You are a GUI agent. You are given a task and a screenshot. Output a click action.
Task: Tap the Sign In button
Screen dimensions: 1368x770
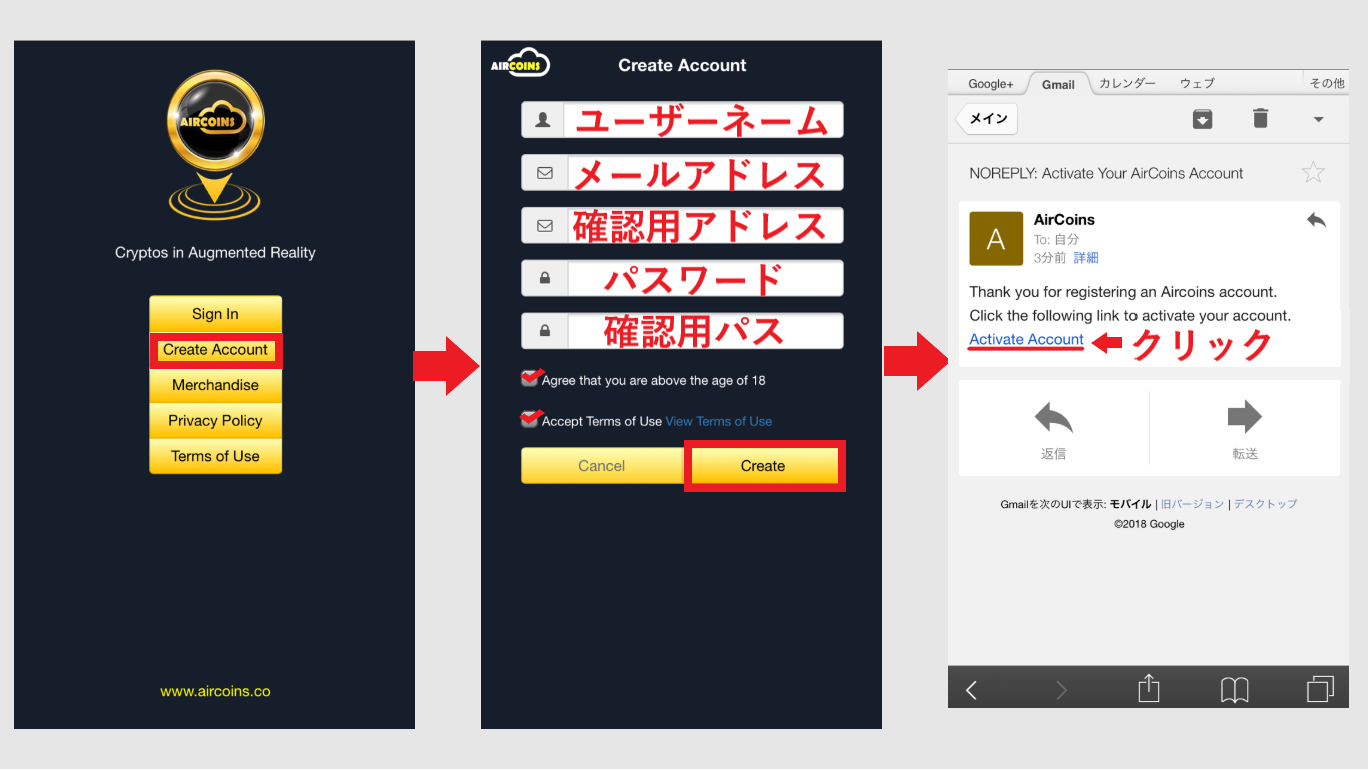215,314
